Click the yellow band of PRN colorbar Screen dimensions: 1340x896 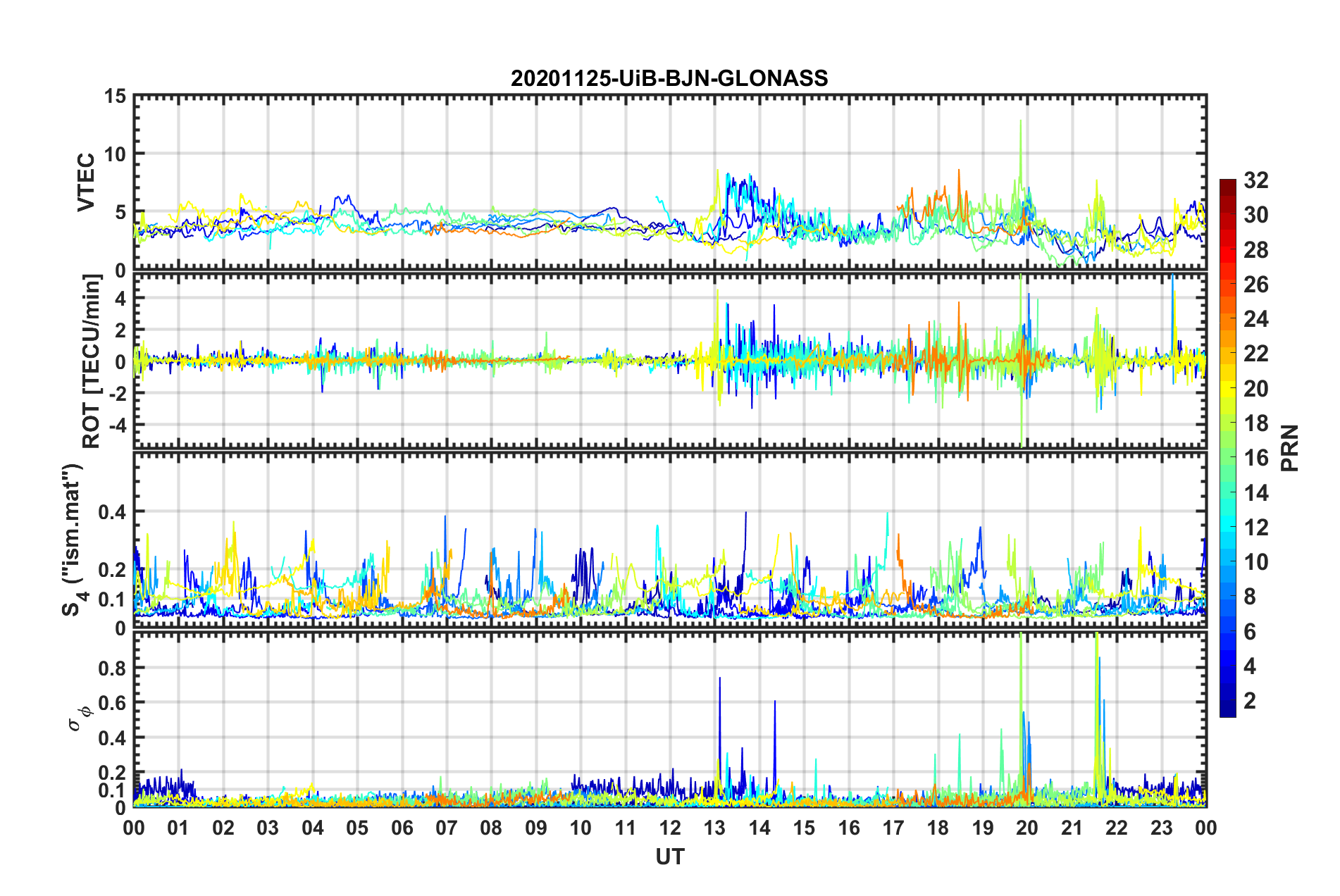tap(1228, 389)
